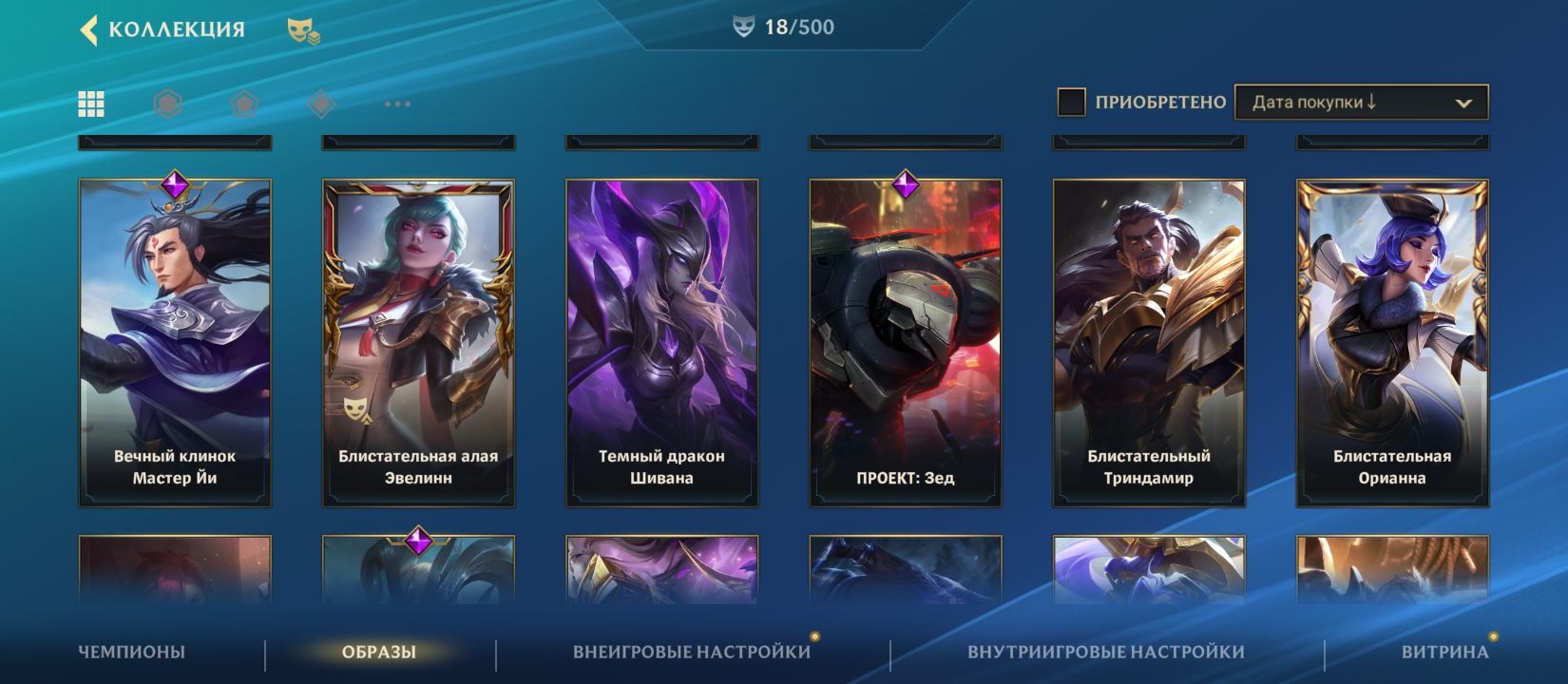
Task: Go to the Витрина tab
Action: tap(1444, 652)
